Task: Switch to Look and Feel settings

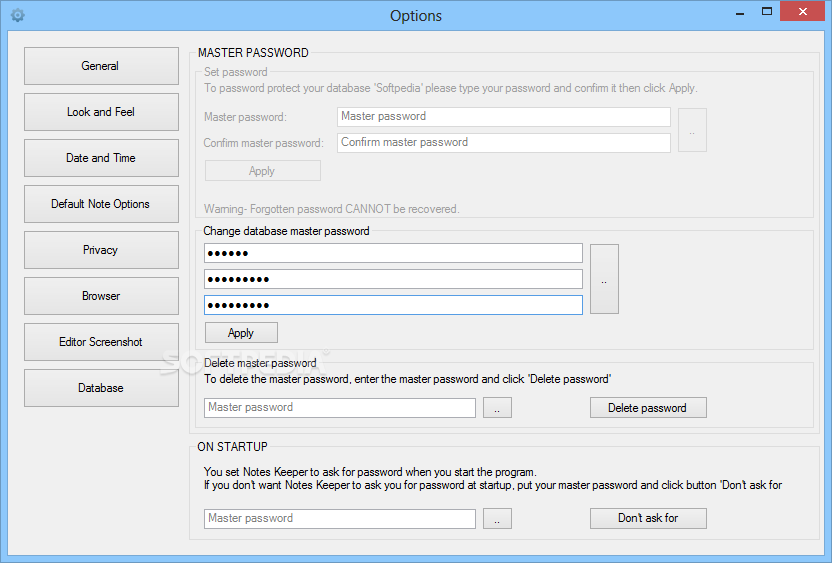Action: point(101,112)
